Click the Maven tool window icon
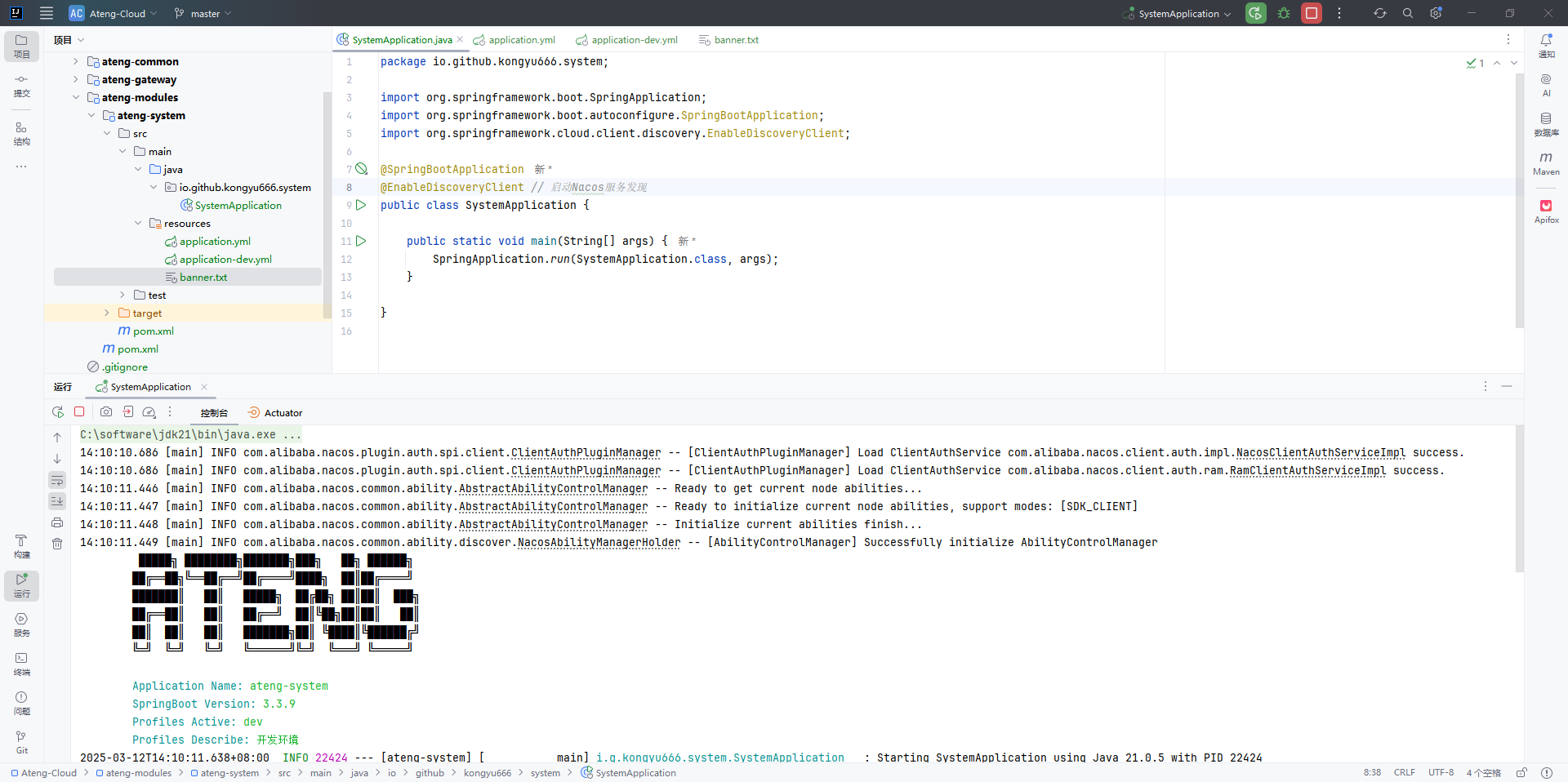 click(1545, 162)
